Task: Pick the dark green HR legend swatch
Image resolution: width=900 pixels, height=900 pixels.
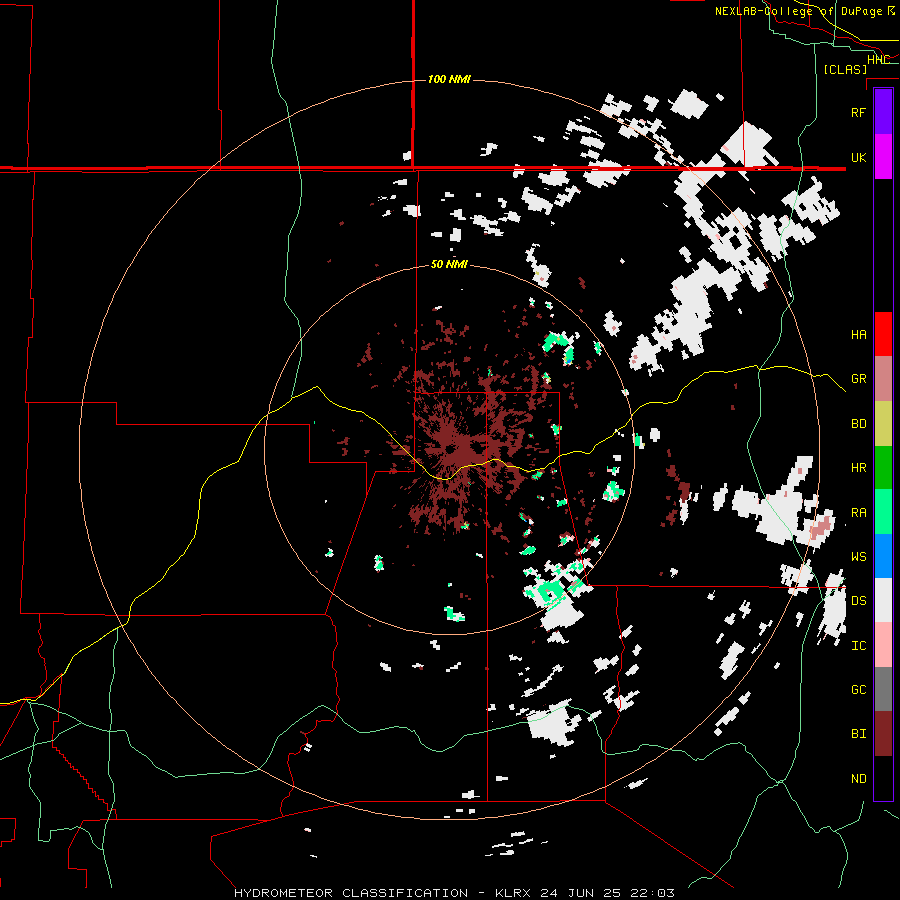Action: point(883,467)
